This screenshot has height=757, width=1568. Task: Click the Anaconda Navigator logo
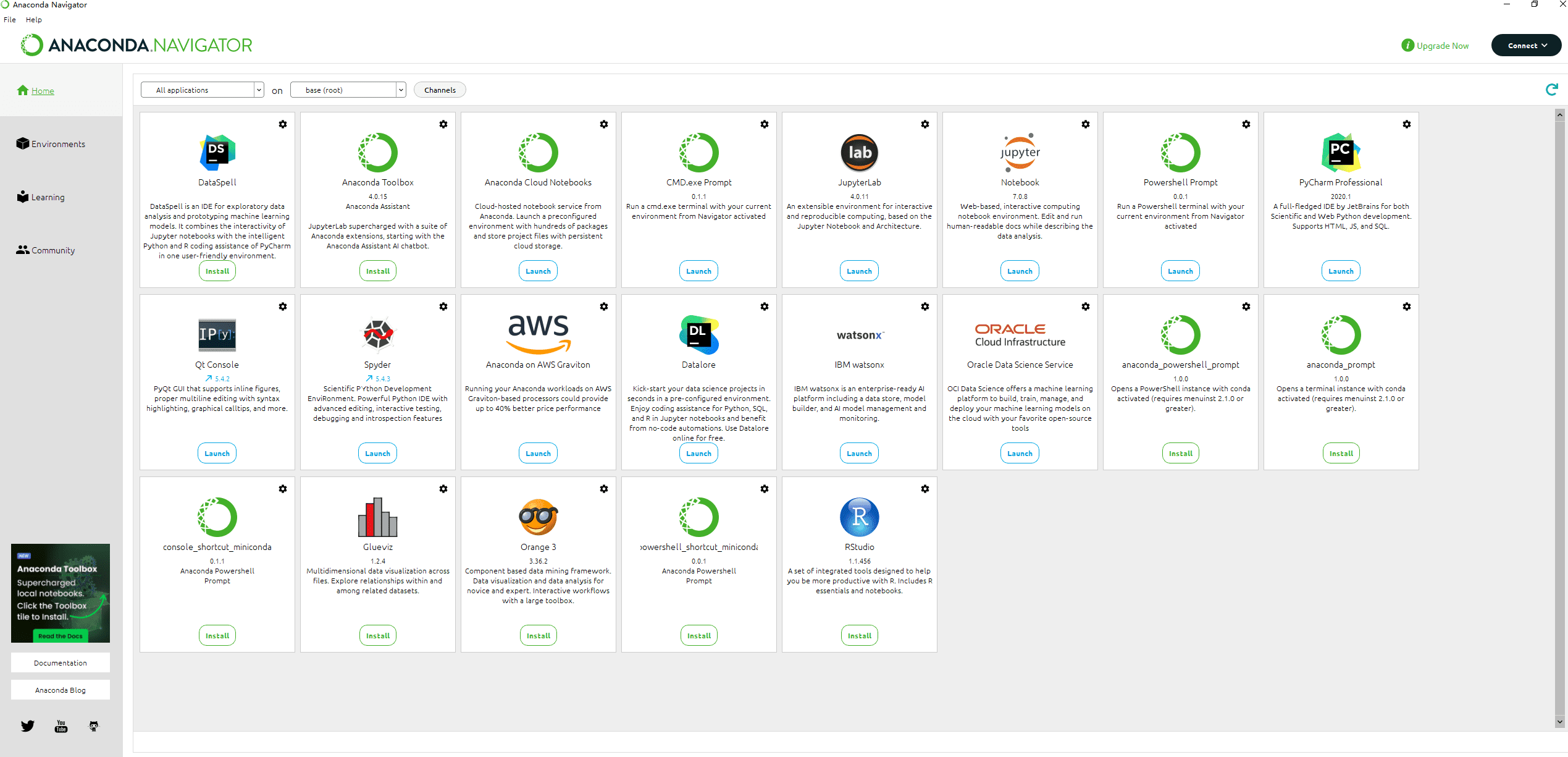pos(136,45)
